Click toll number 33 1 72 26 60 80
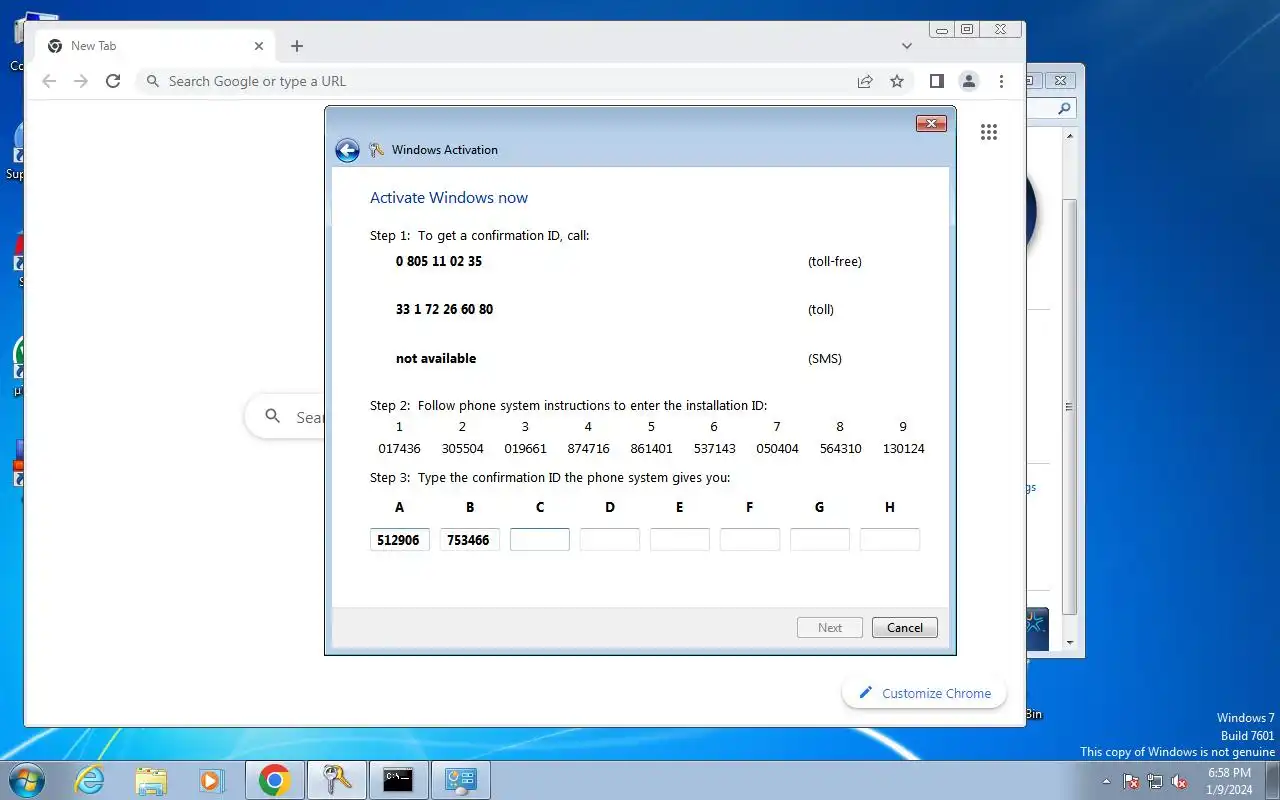Screen dimensions: 1280x800 click(444, 309)
